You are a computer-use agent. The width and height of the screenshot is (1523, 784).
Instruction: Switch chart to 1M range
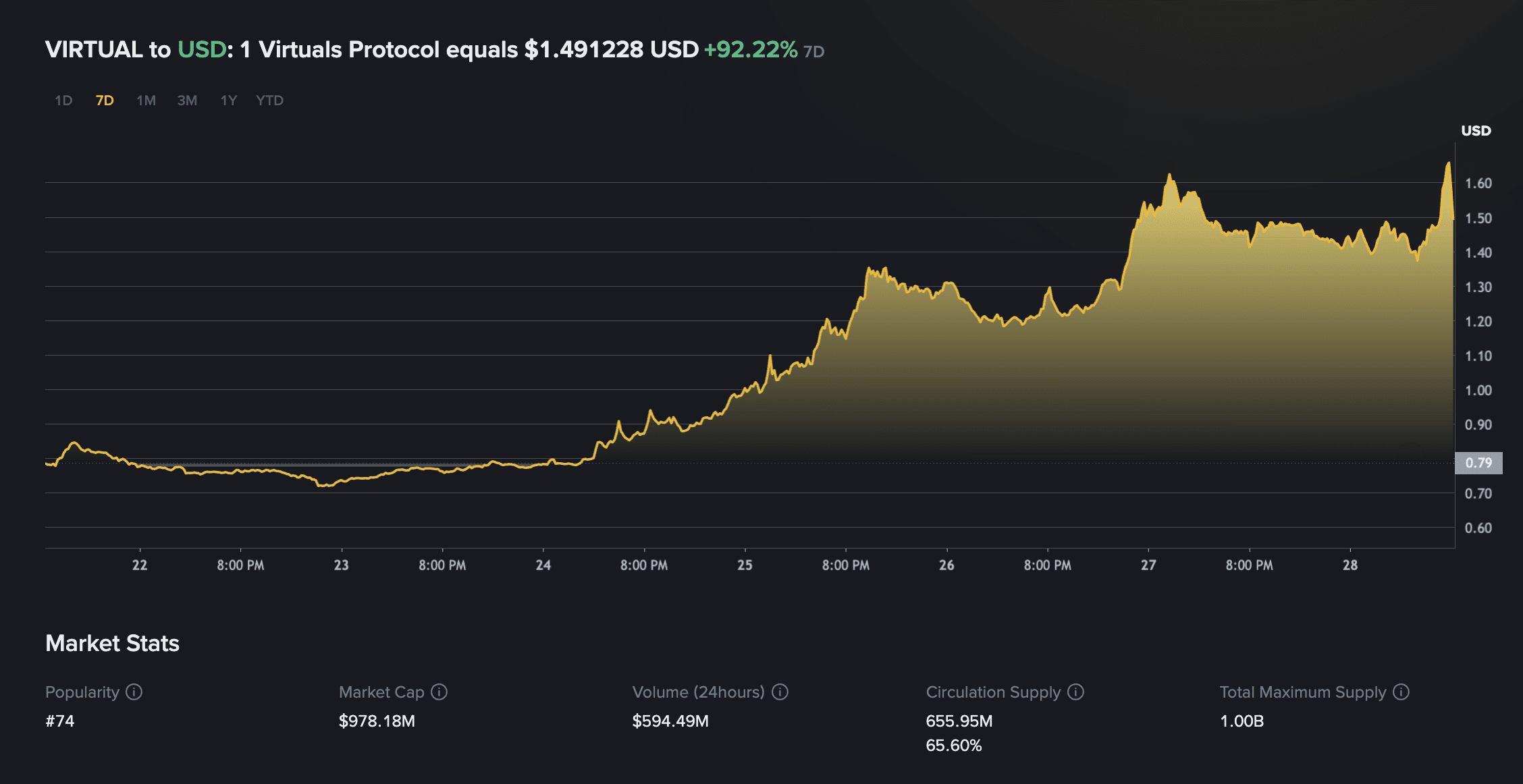click(x=146, y=101)
